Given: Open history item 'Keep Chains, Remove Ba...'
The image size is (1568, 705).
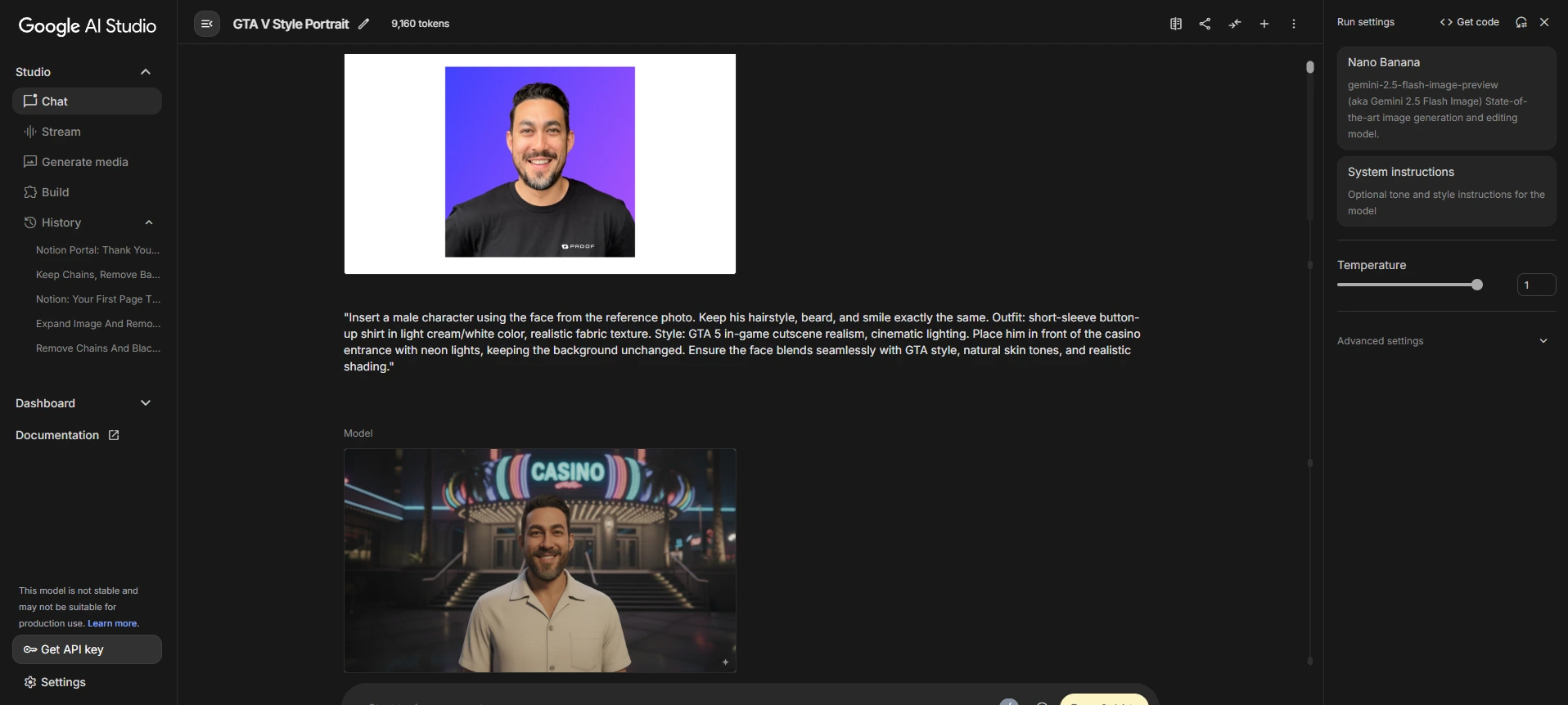Looking at the screenshot, I should coord(98,275).
